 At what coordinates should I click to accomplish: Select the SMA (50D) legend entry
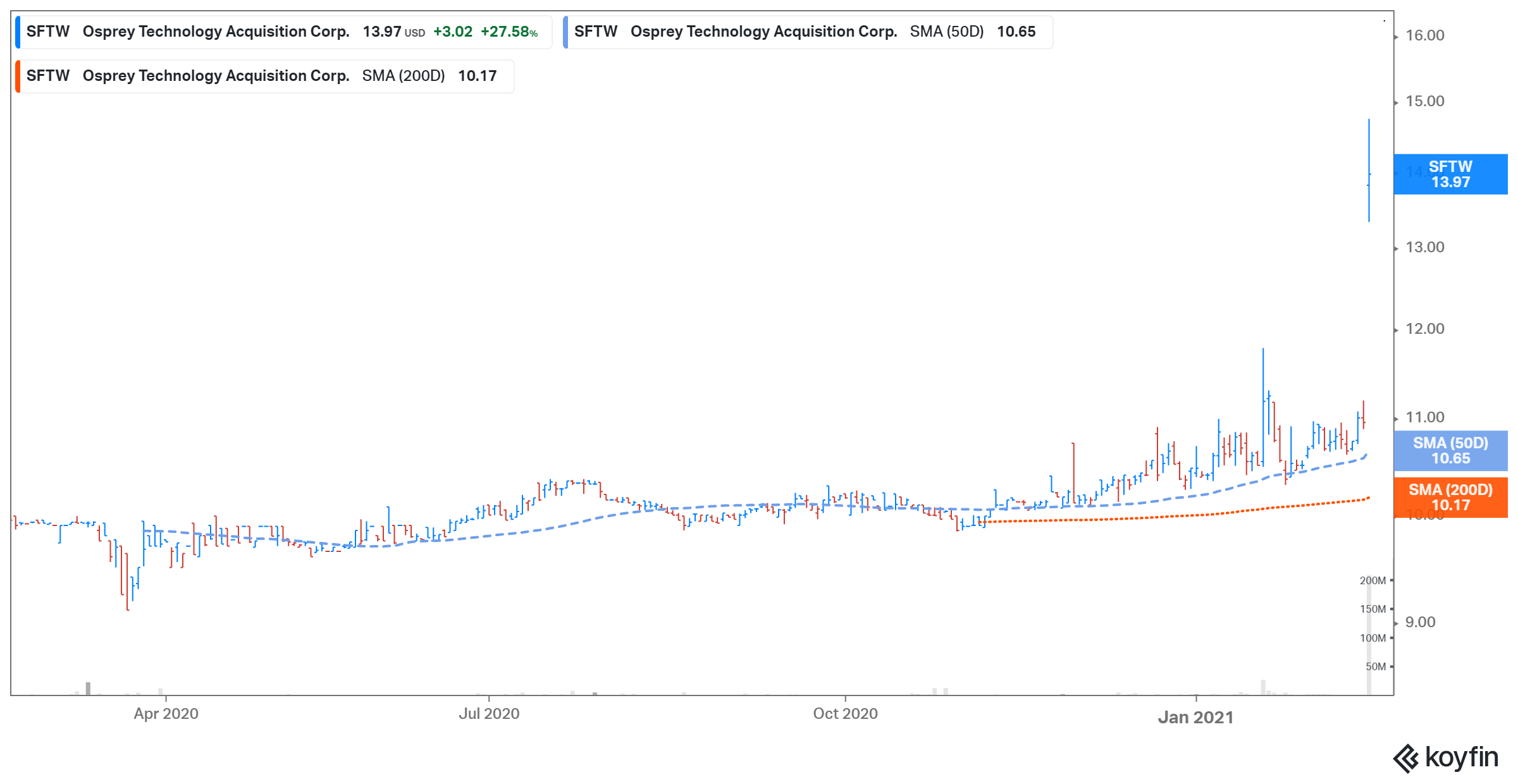(x=808, y=32)
